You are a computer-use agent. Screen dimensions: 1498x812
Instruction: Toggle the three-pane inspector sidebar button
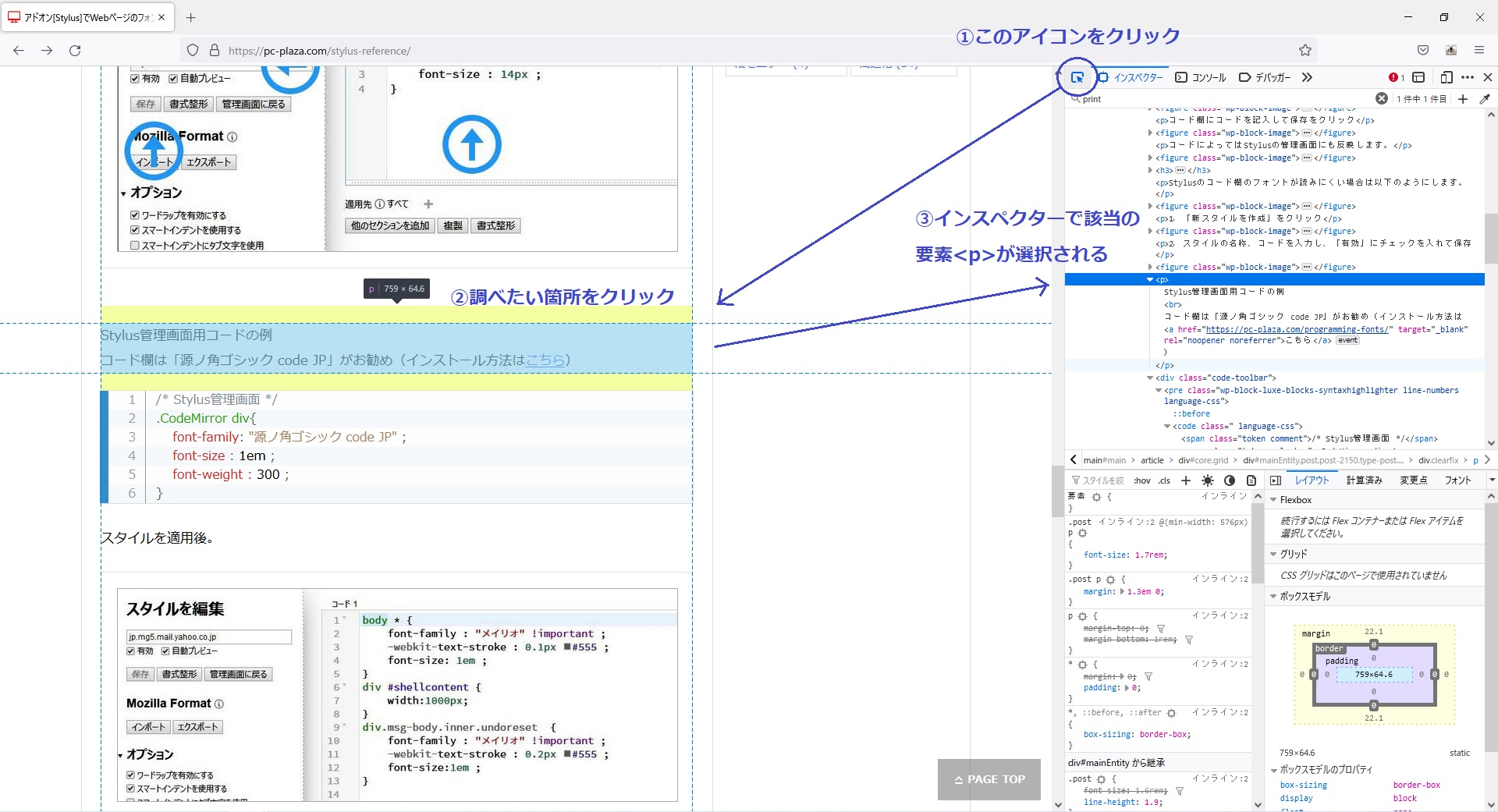click(x=1276, y=480)
